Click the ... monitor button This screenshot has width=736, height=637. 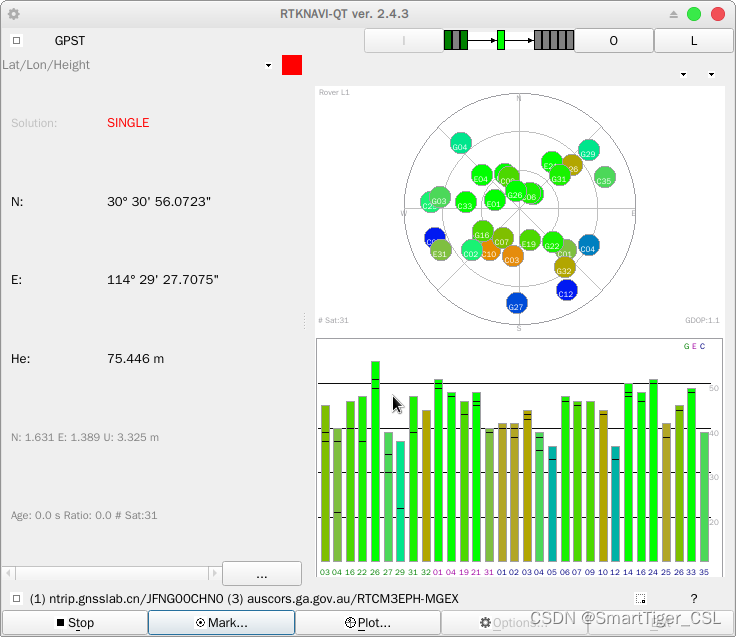click(261, 573)
